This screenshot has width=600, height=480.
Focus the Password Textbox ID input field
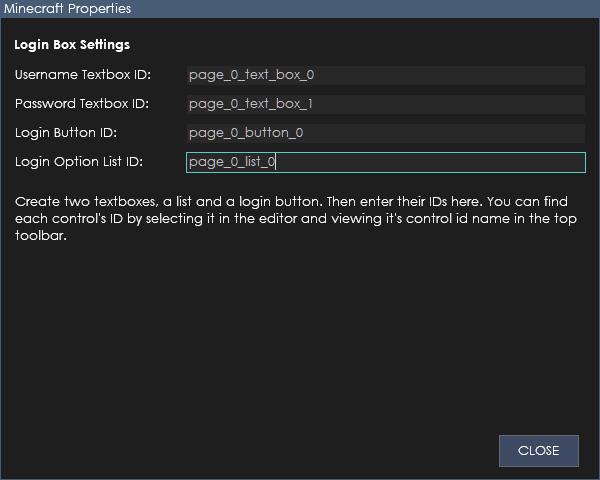[x=386, y=104]
